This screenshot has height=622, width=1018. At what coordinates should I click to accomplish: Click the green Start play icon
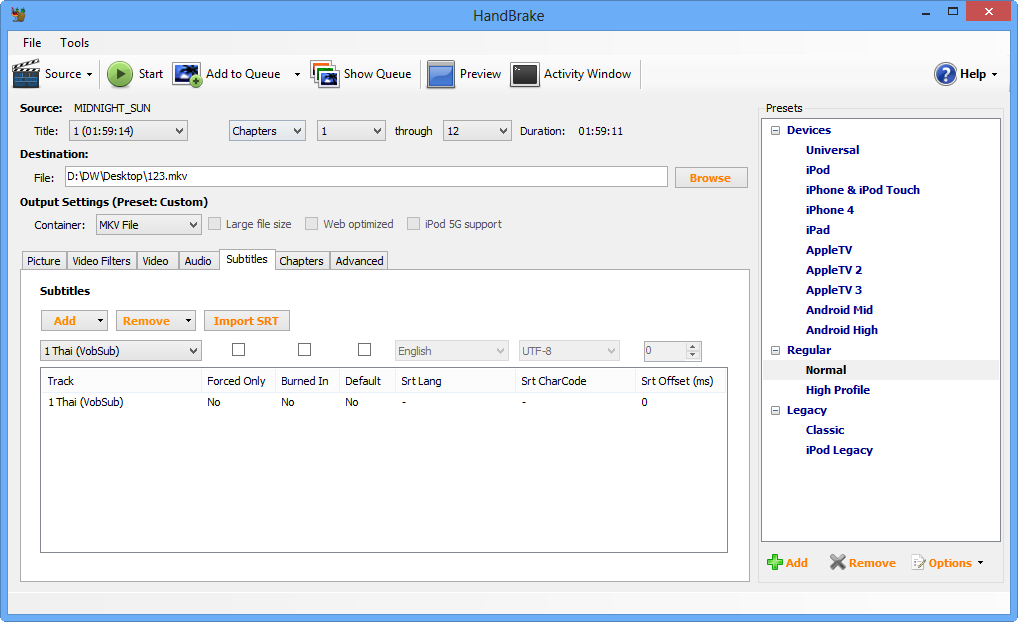[119, 74]
